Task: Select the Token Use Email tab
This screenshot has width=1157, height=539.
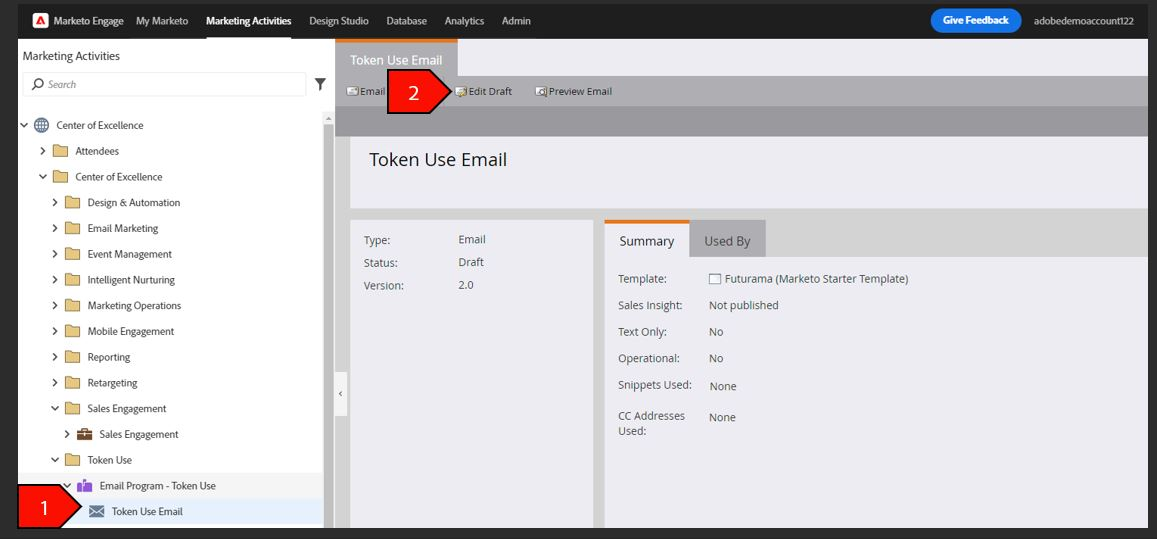Action: (x=396, y=59)
